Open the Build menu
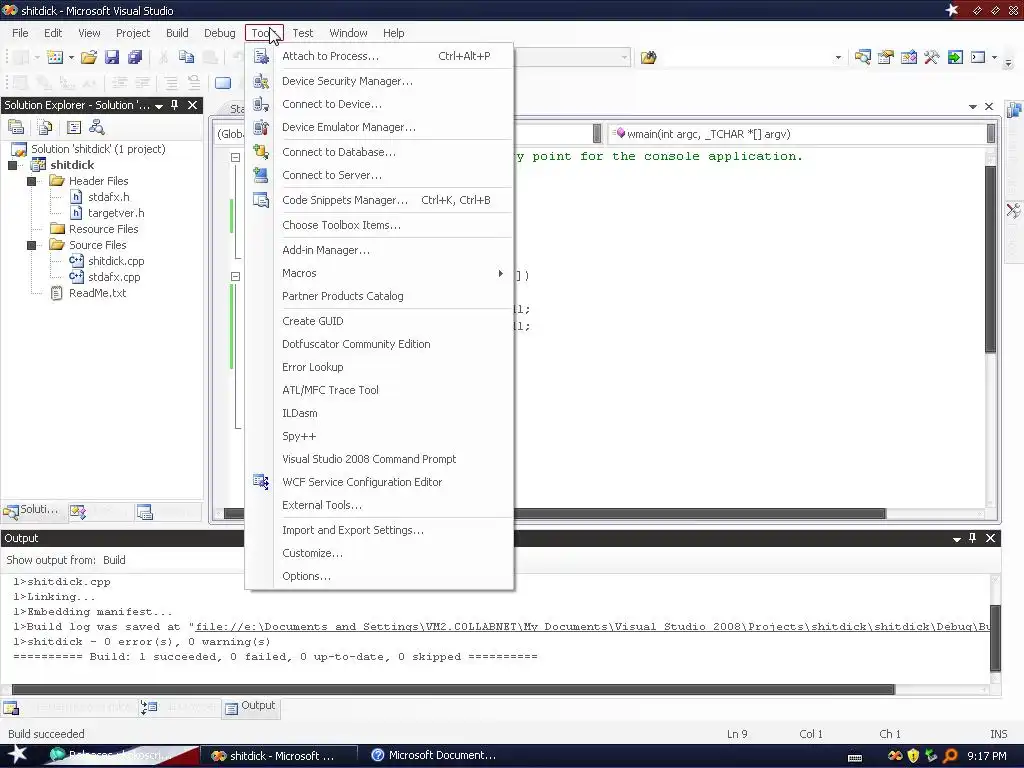1024x768 pixels. (x=177, y=33)
